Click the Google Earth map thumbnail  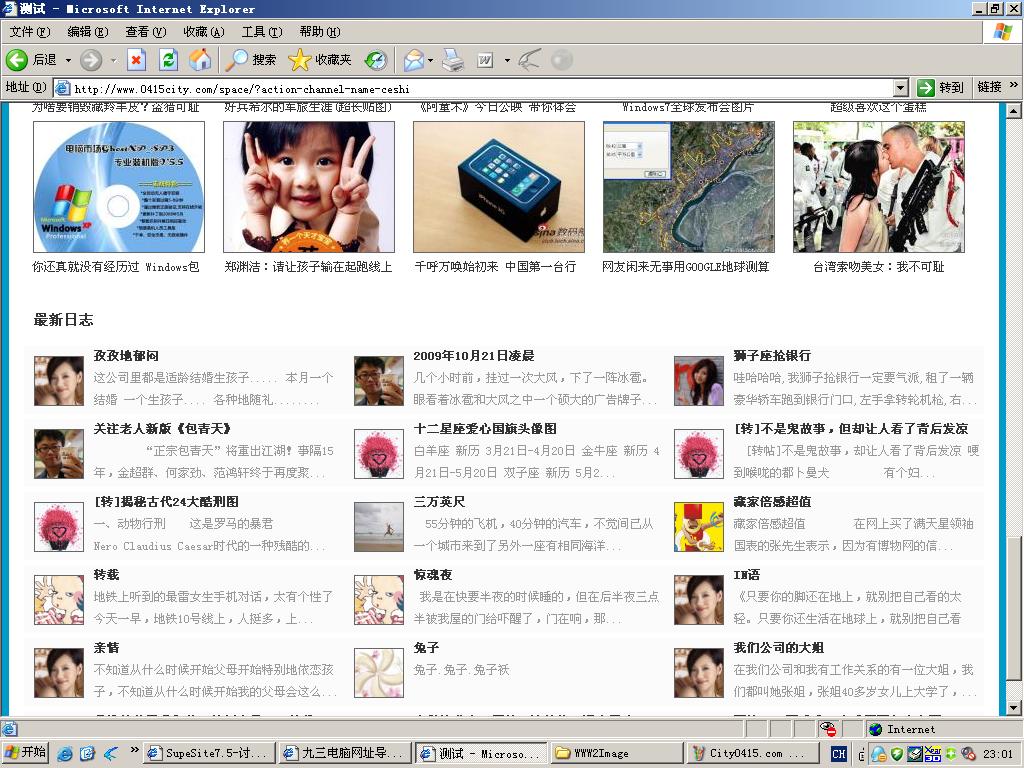point(689,187)
